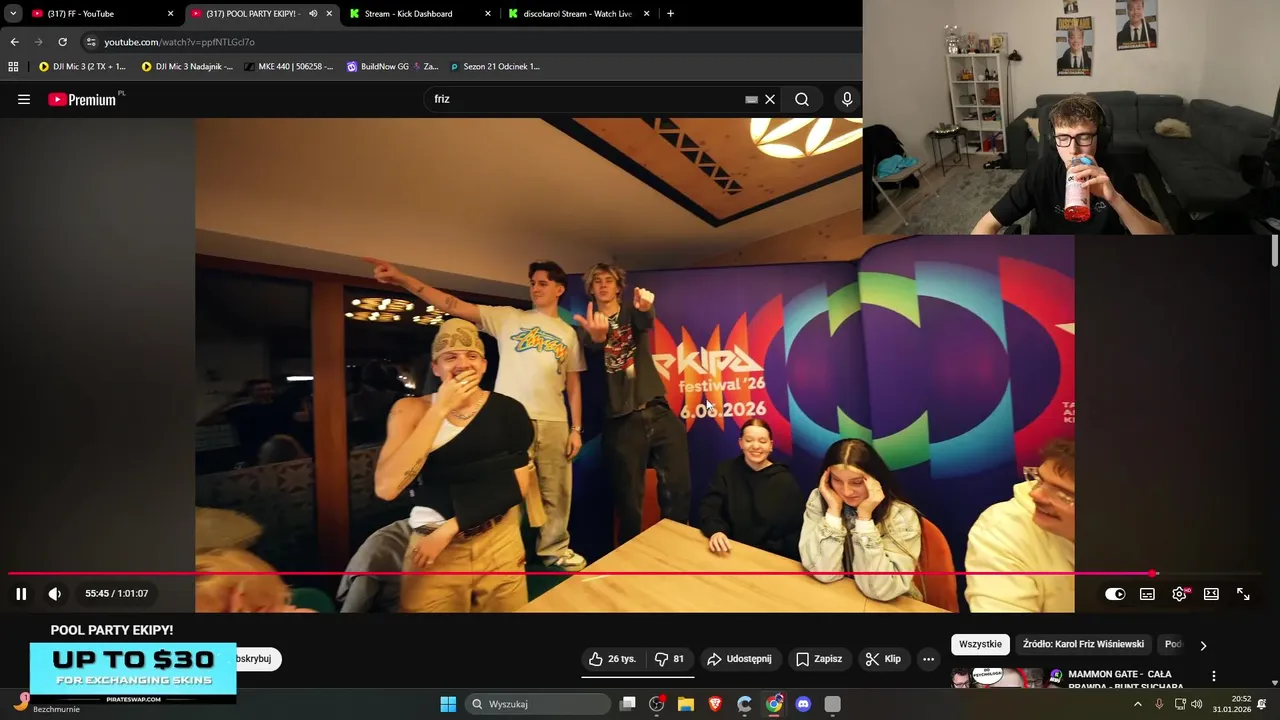Switch to theater mode view
1280x720 pixels.
tap(1211, 594)
